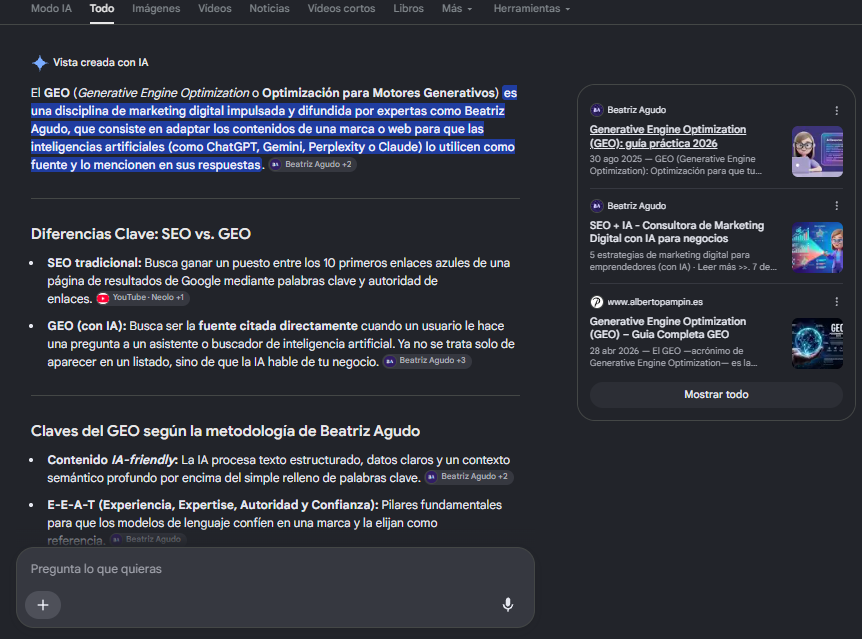Viewport: 862px width, 639px height.
Task: Open the Vídeos tab
Action: [214, 9]
